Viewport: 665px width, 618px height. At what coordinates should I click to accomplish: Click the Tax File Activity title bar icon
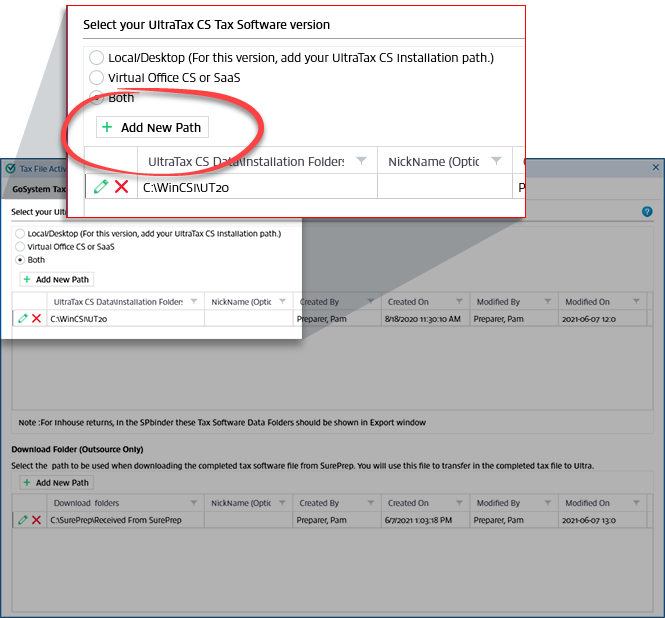(x=11, y=168)
